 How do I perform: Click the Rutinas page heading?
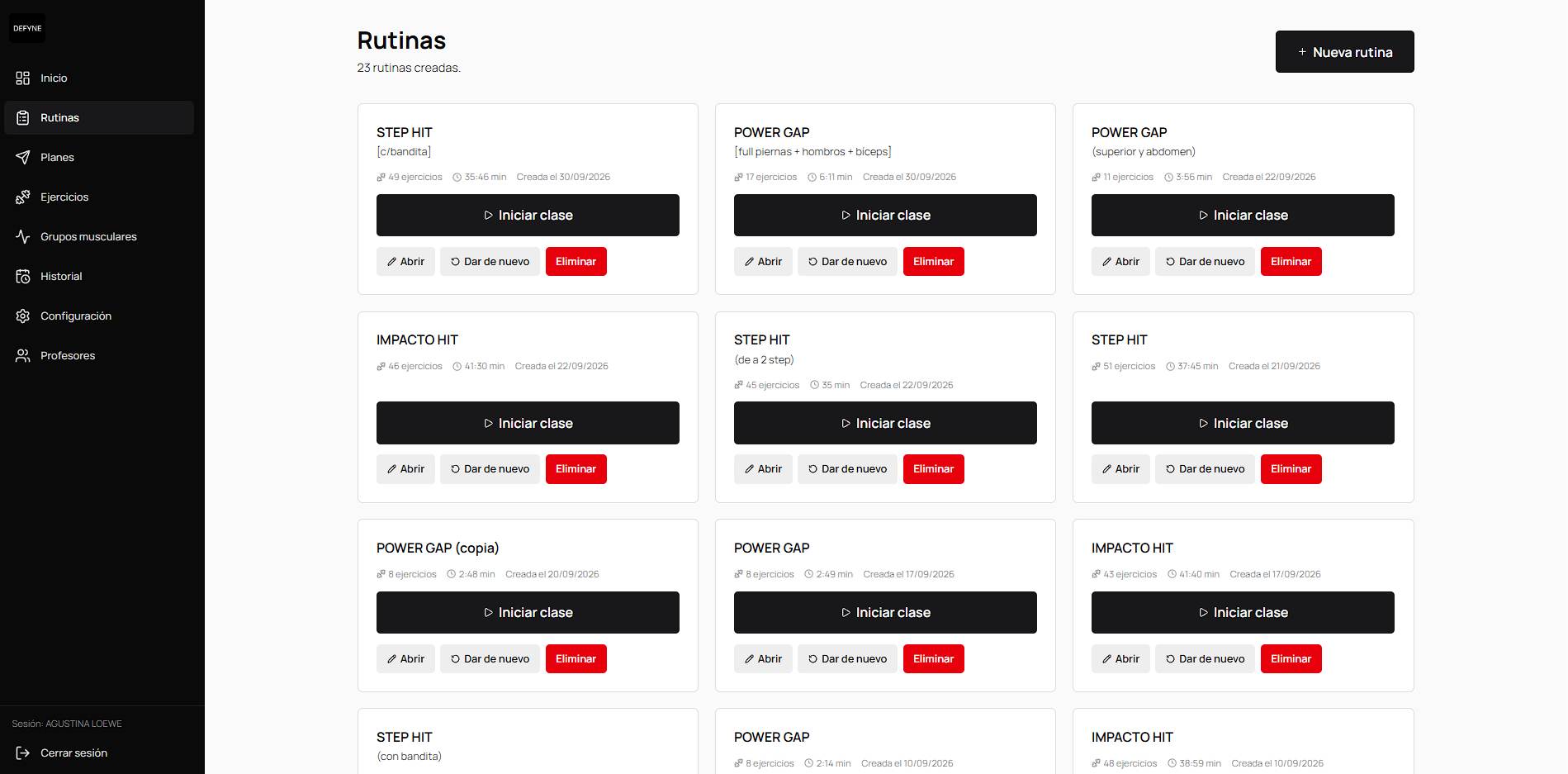coord(401,40)
